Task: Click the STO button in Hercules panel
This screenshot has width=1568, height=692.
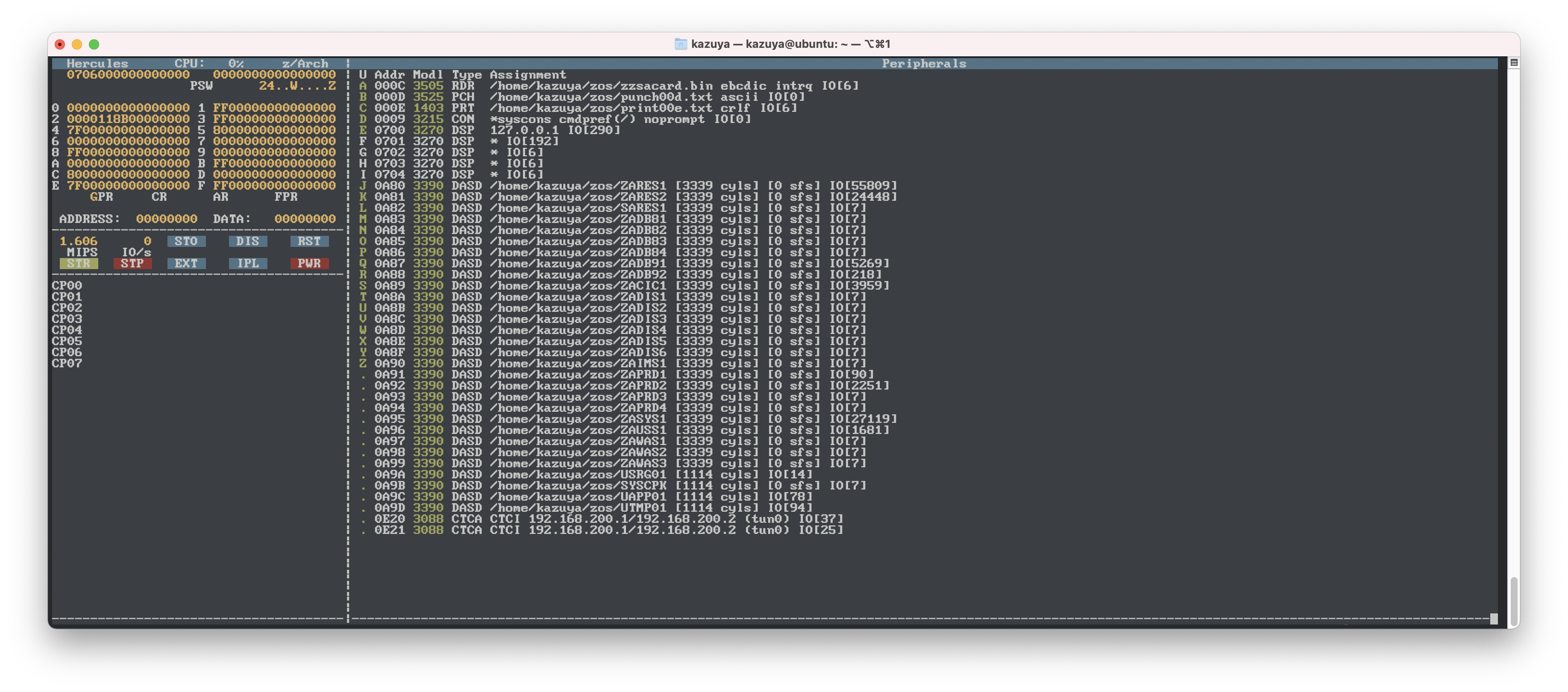Action: 186,241
